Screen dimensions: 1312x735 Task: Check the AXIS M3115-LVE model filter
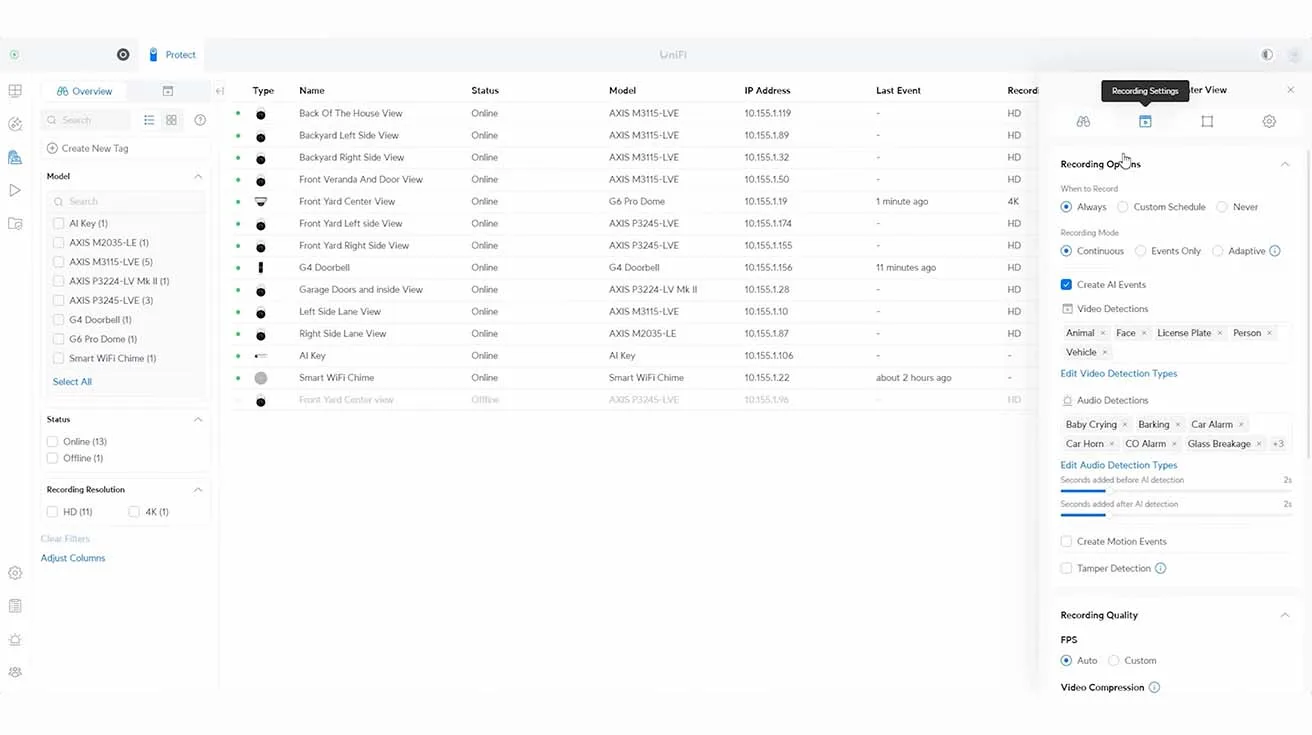click(x=59, y=262)
